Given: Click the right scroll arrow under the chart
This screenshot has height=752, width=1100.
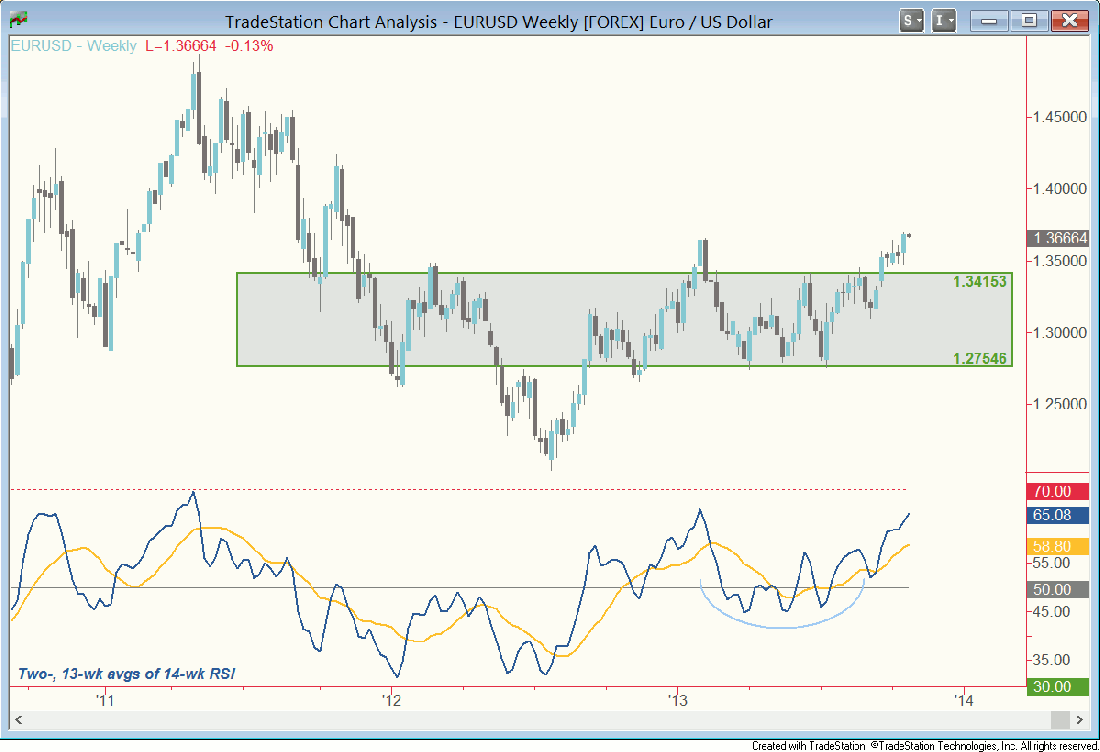Looking at the screenshot, I should point(1079,720).
